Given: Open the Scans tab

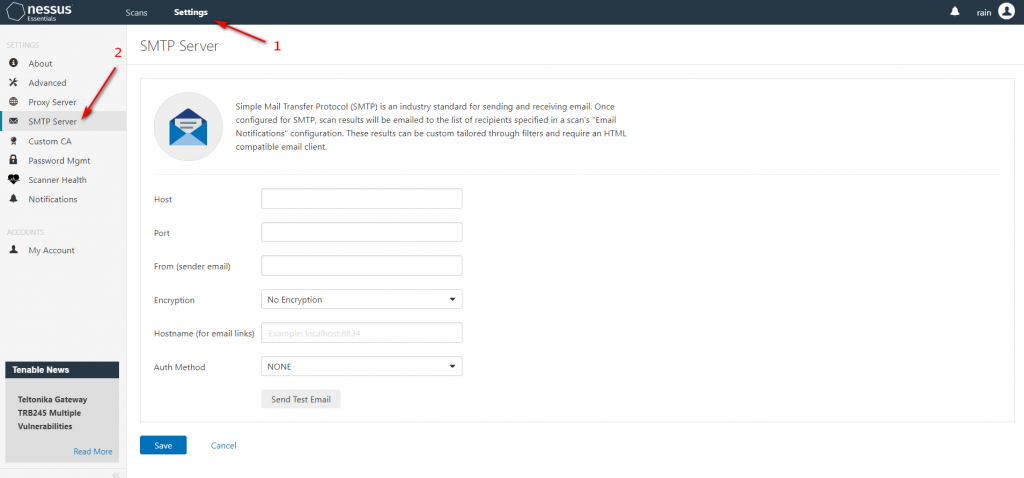Looking at the screenshot, I should click(136, 12).
